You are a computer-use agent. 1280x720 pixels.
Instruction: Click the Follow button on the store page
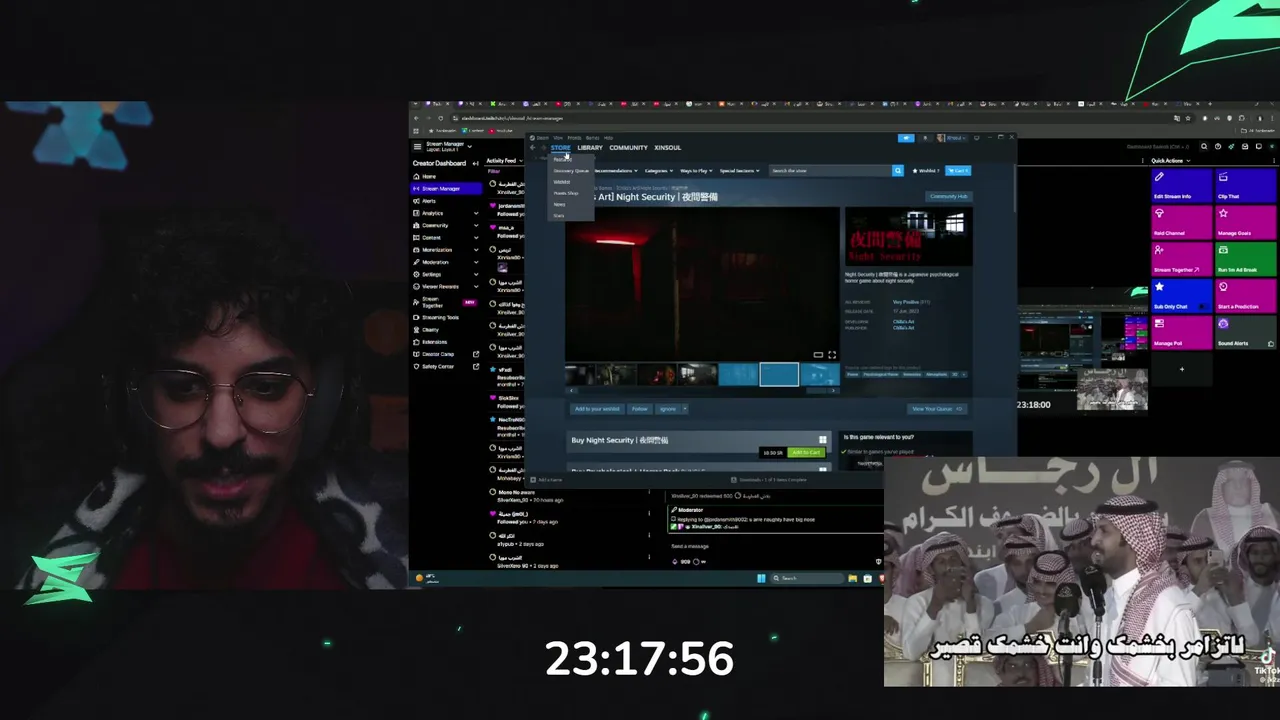(640, 409)
